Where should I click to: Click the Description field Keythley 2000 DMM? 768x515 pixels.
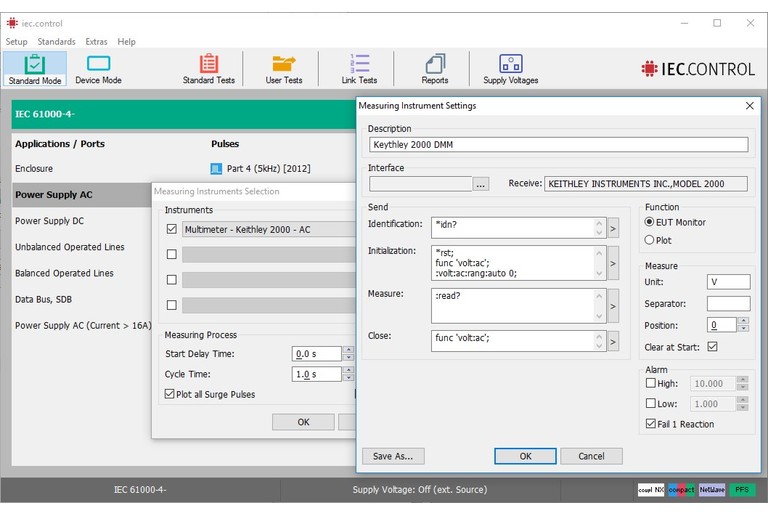(x=558, y=145)
